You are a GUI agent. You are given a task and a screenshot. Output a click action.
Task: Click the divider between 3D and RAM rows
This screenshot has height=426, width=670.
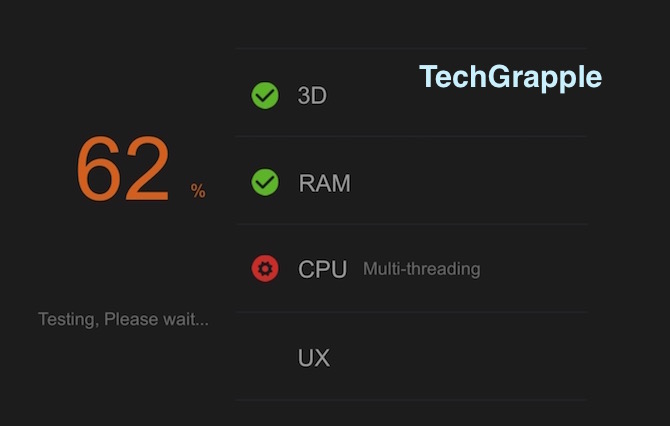pos(411,136)
